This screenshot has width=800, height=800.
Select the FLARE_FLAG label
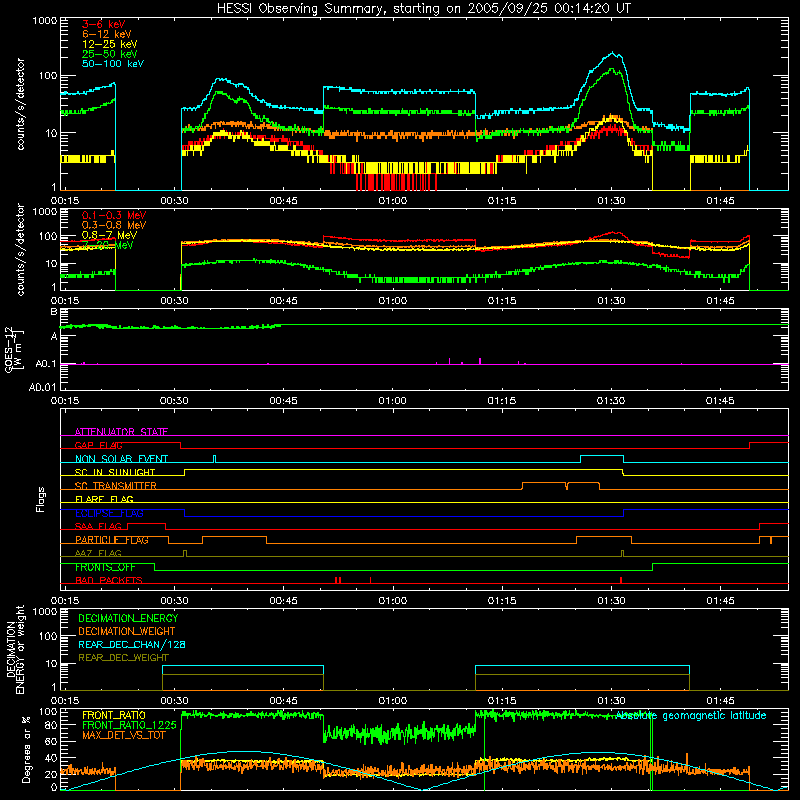point(104,499)
